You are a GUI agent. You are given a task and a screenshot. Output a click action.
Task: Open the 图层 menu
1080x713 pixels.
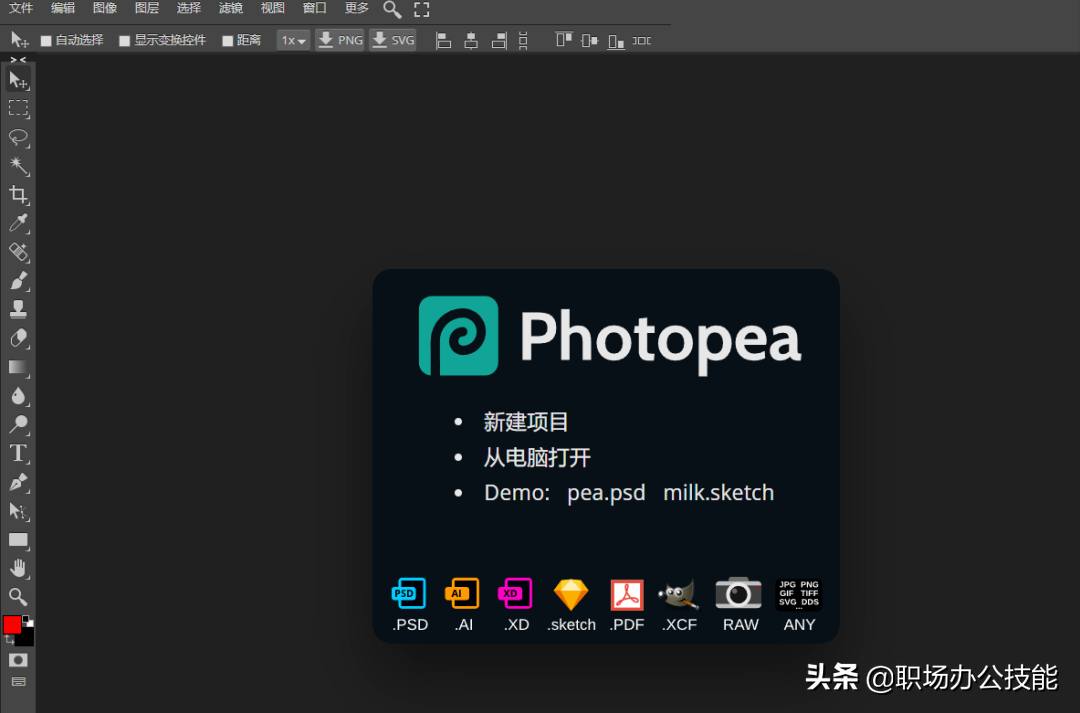[147, 8]
